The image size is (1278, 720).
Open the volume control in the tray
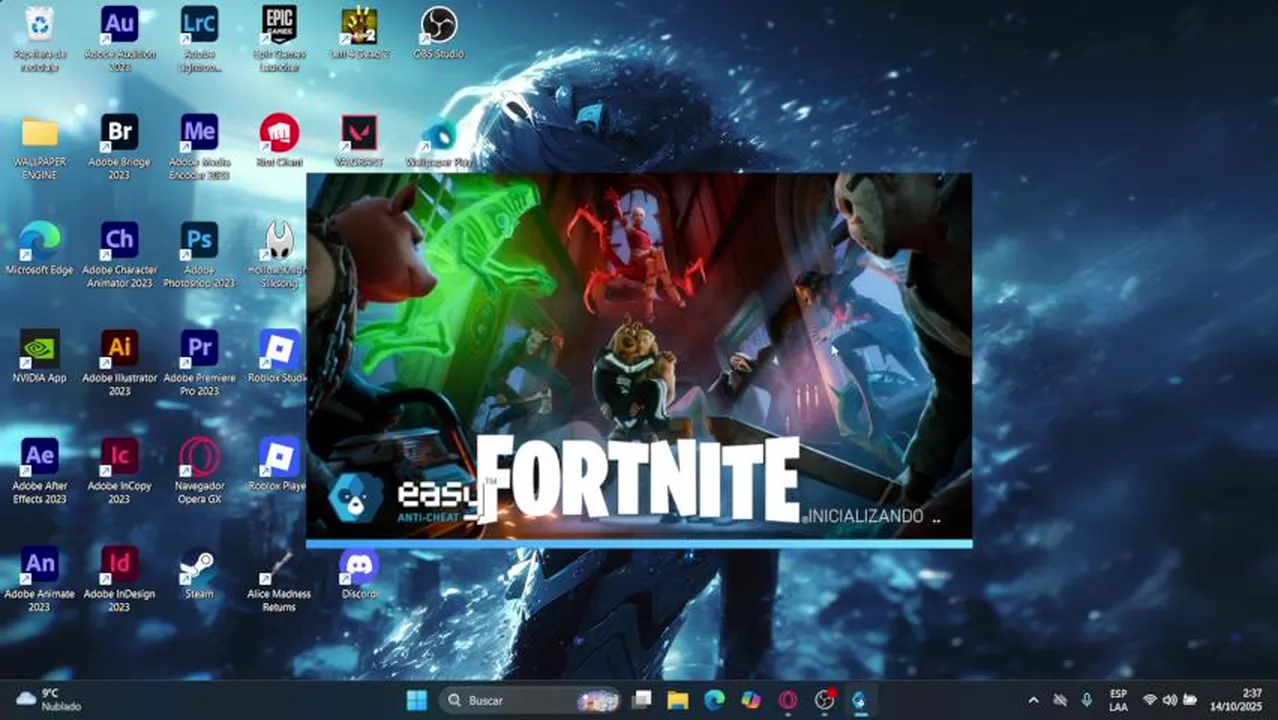pyautogui.click(x=1170, y=700)
